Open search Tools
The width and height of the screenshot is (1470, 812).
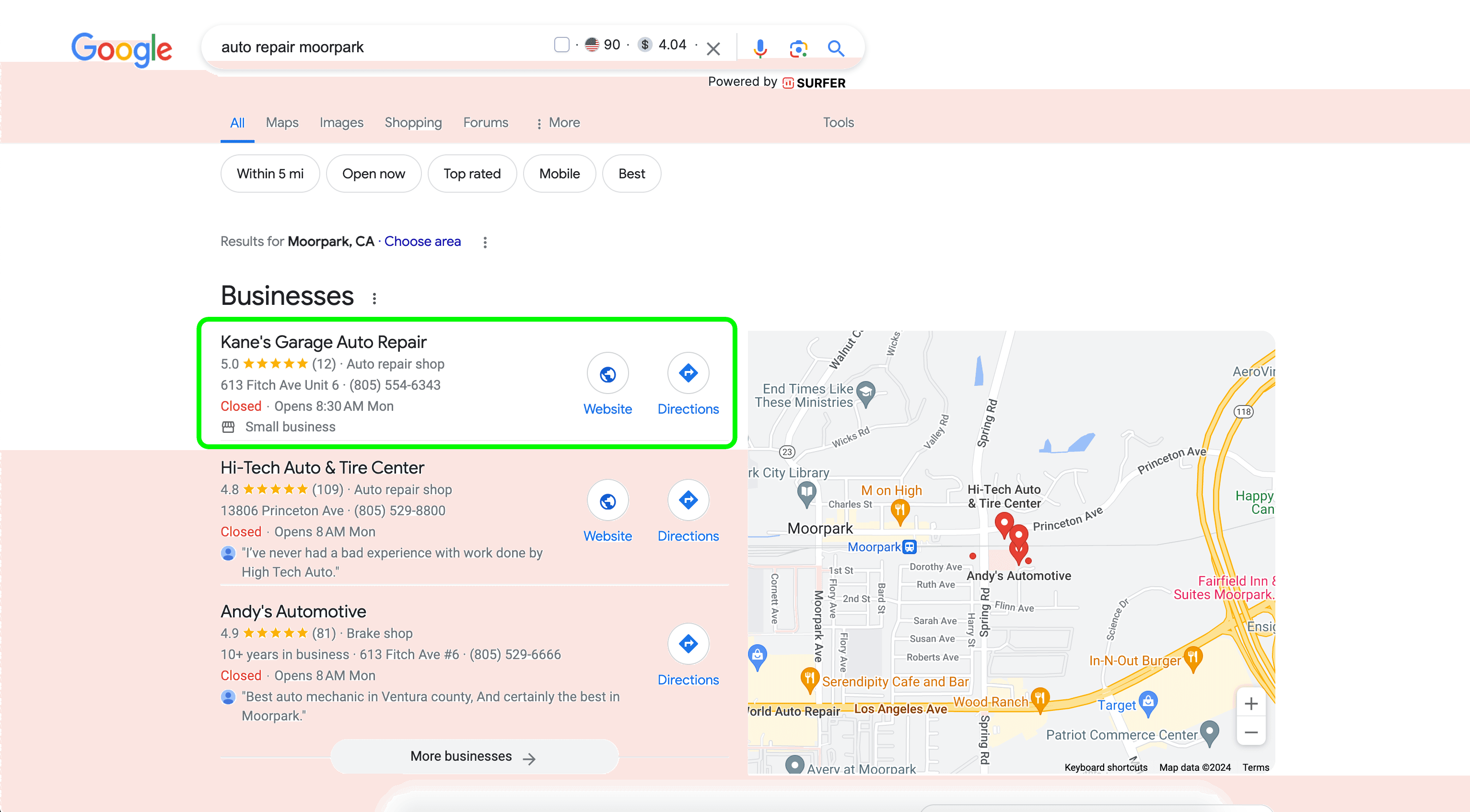[838, 123]
